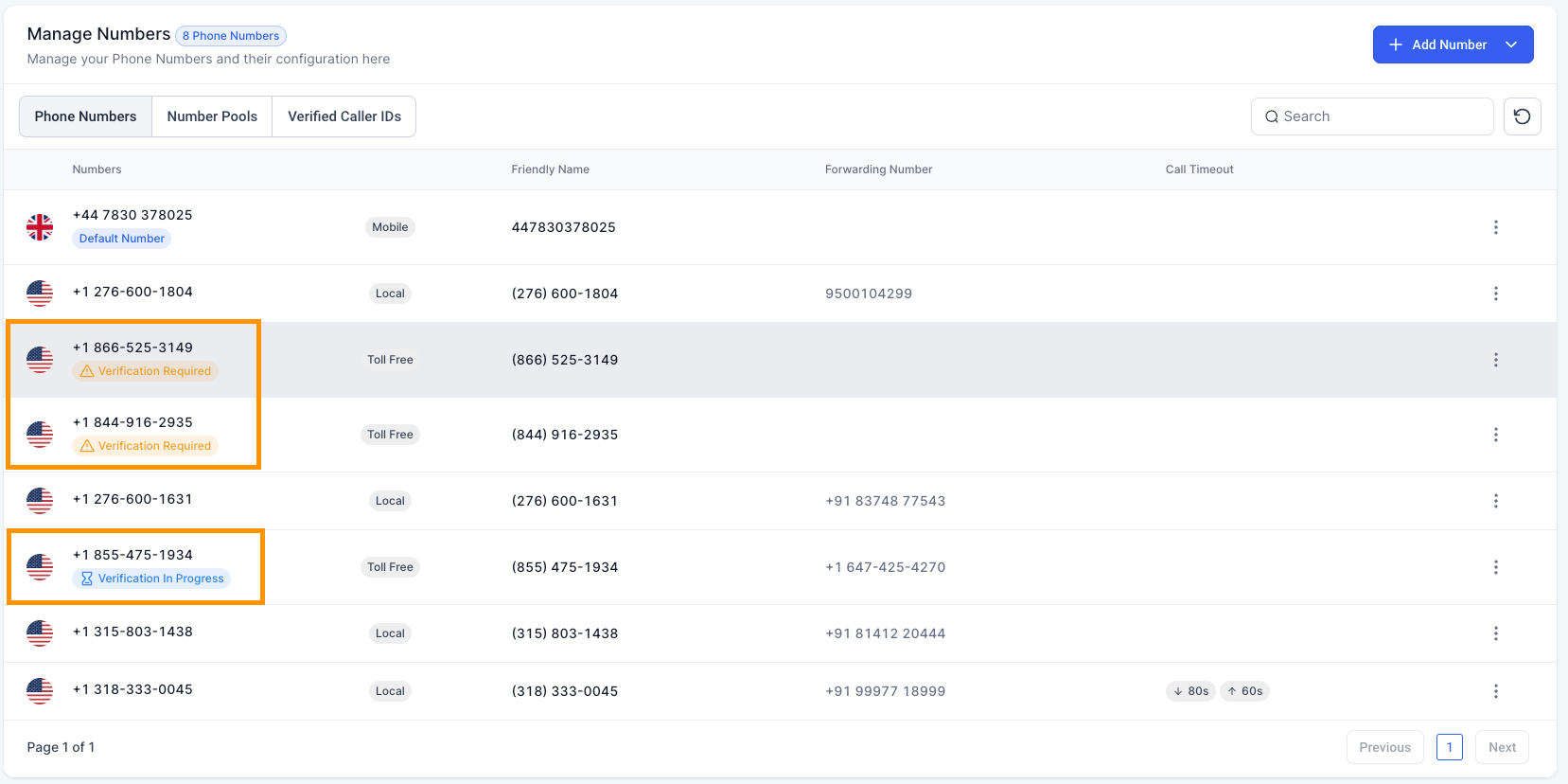Click the Toll Free tag for +1 844-916-2935
This screenshot has height=784, width=1568.
(390, 435)
